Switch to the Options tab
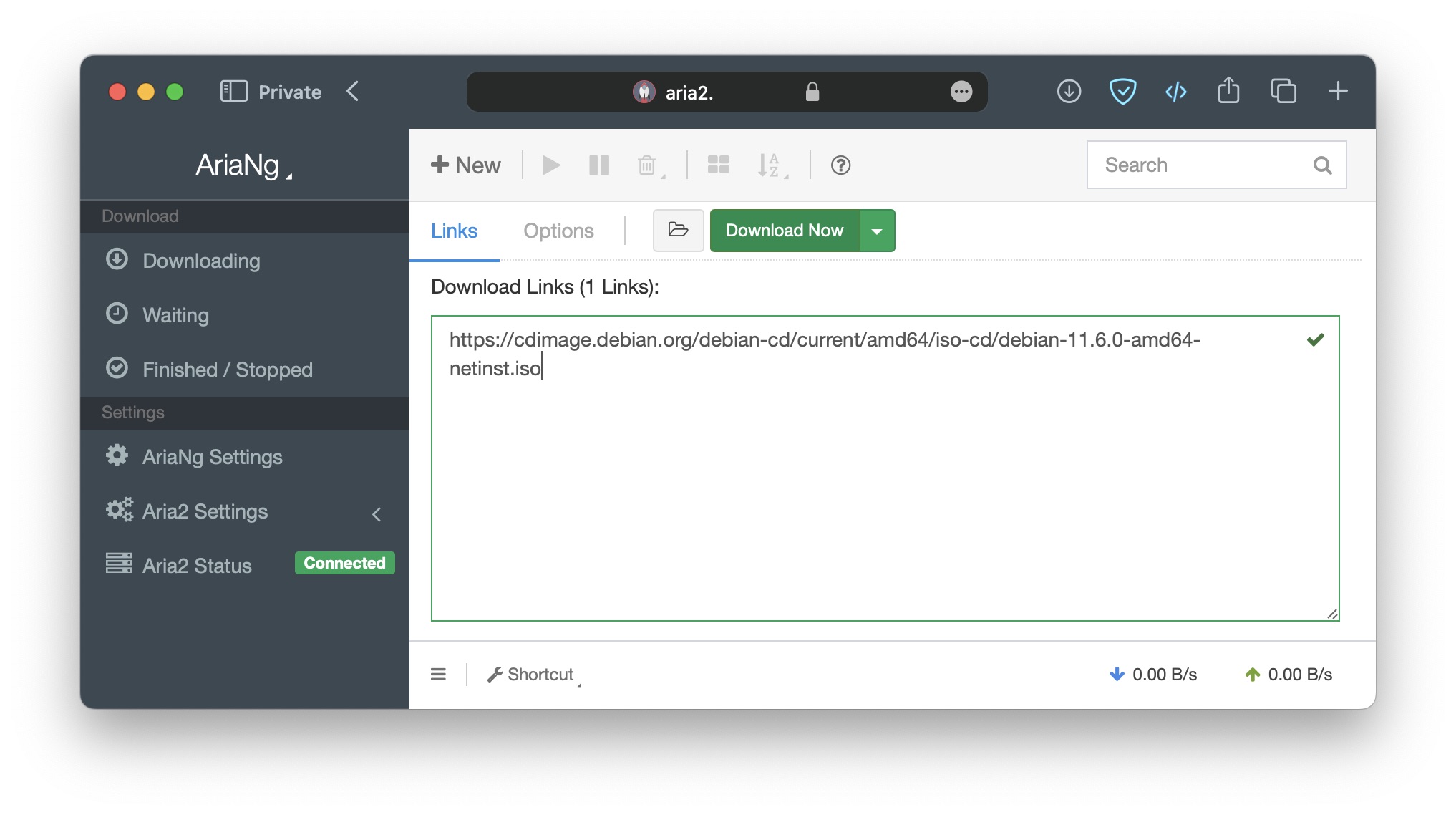Image resolution: width=1456 pixels, height=815 pixels. click(x=558, y=231)
